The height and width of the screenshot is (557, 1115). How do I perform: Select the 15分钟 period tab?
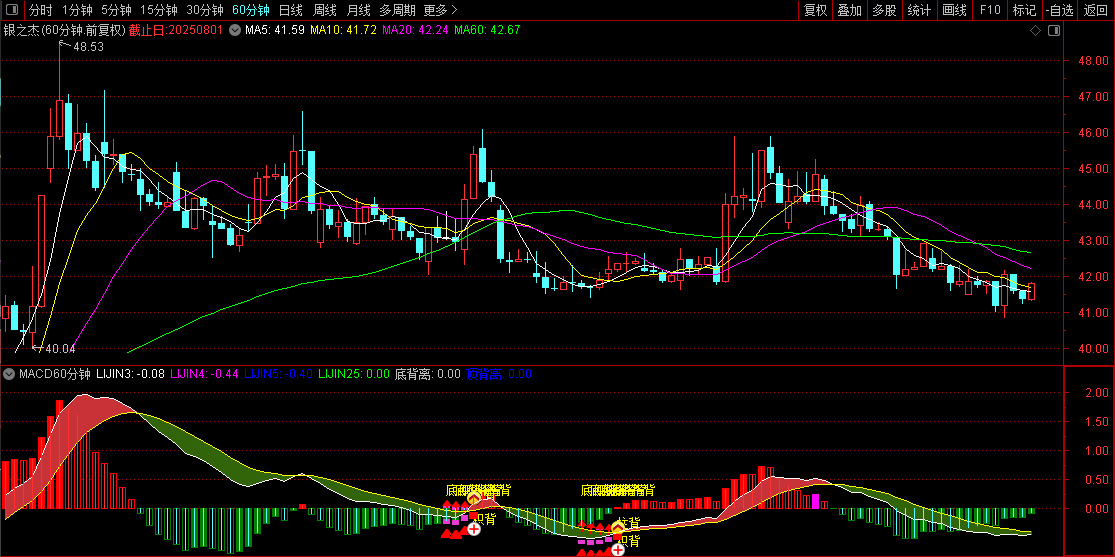pos(157,10)
